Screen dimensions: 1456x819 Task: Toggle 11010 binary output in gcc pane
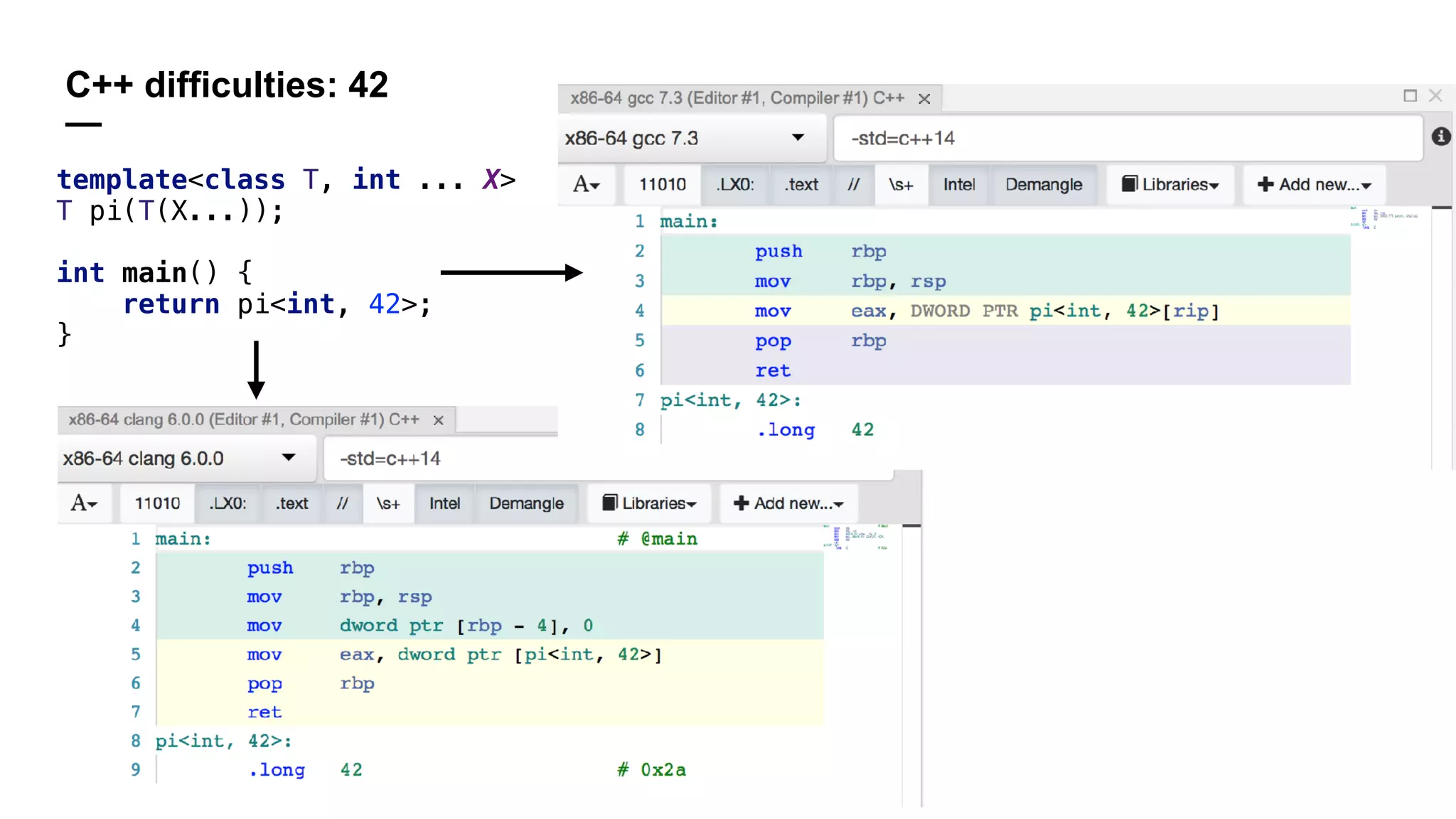(662, 185)
